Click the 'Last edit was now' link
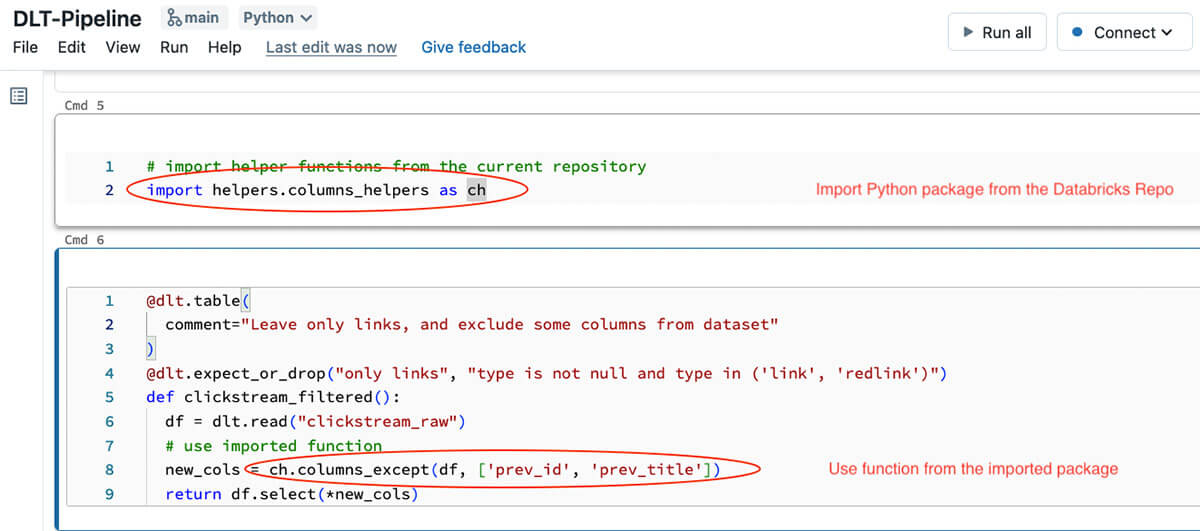Viewport: 1200px width, 531px height. tap(331, 47)
